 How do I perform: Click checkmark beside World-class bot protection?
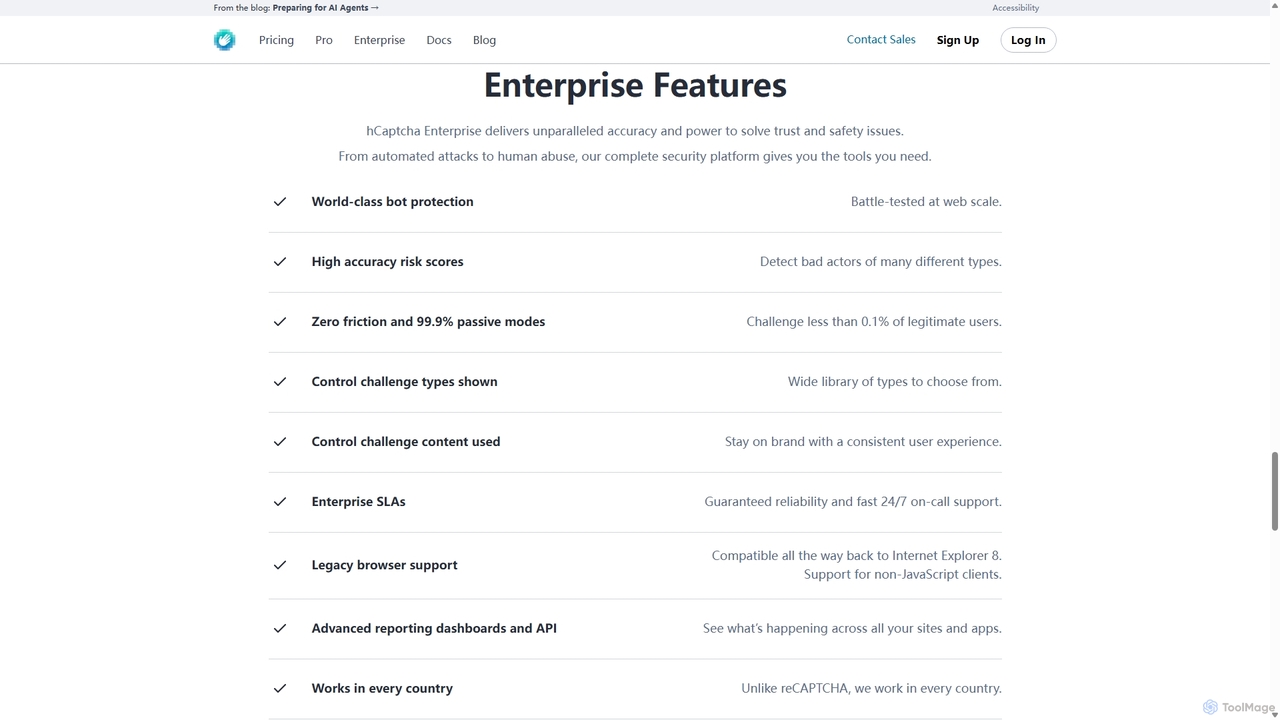pyautogui.click(x=280, y=202)
